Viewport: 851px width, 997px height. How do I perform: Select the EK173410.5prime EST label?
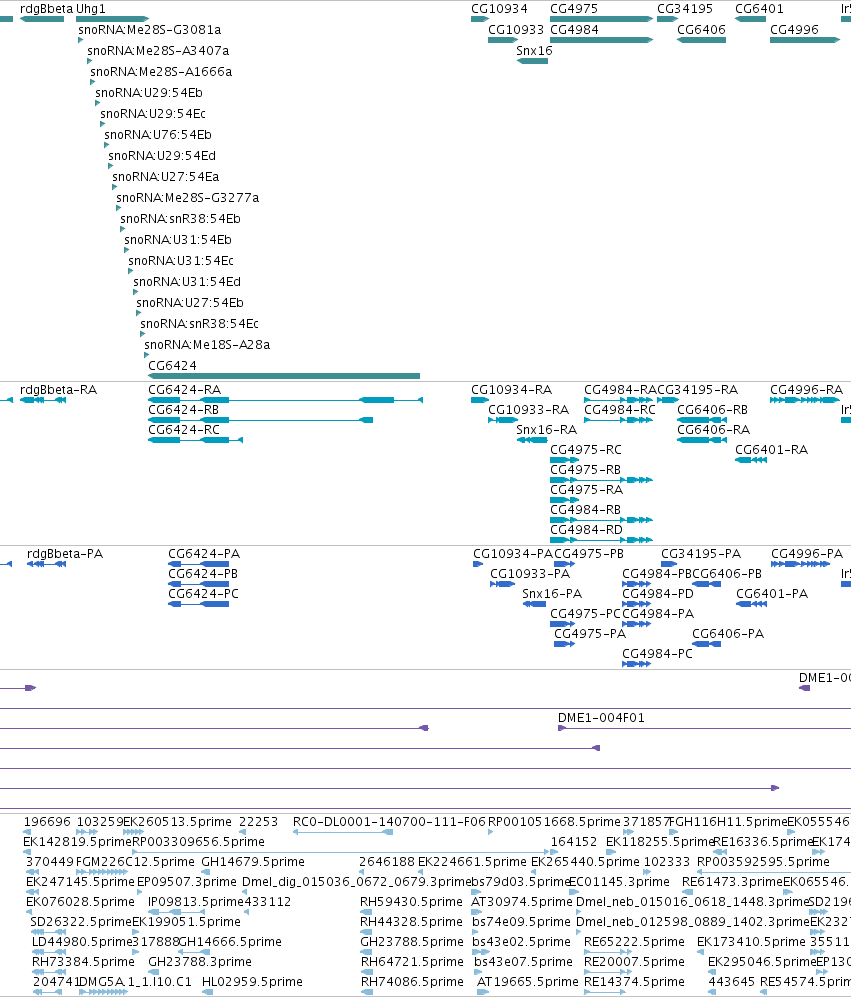tap(751, 942)
